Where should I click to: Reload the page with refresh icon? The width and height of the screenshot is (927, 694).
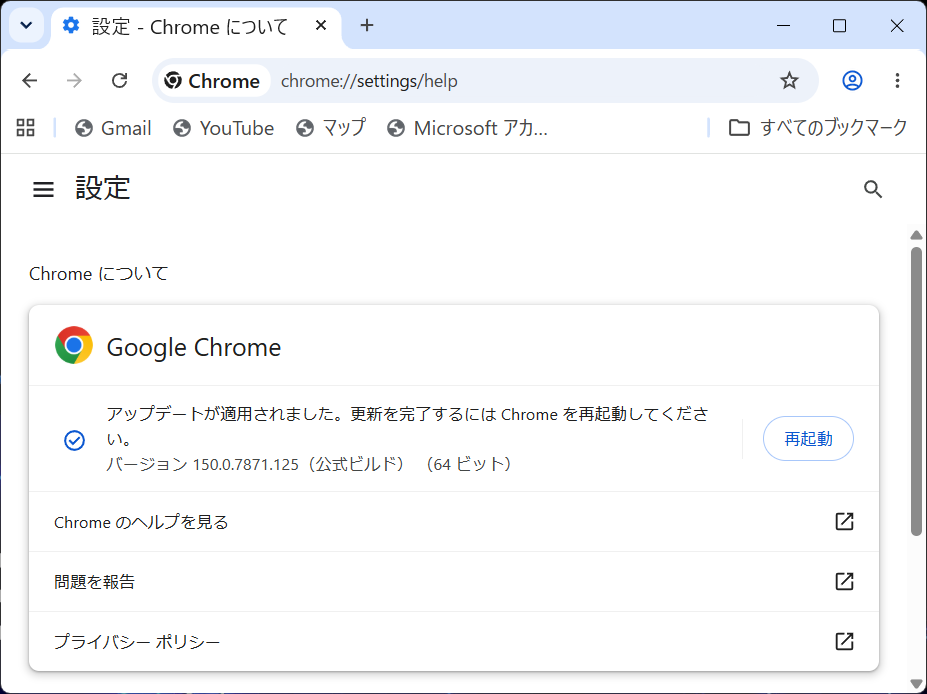pyautogui.click(x=119, y=80)
